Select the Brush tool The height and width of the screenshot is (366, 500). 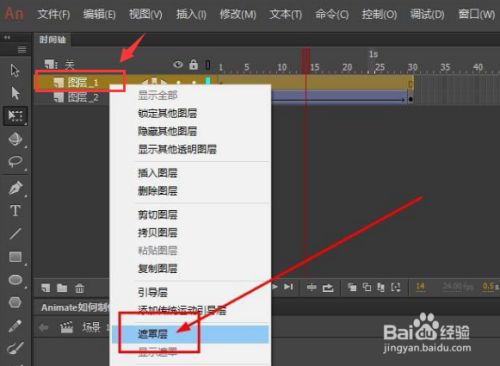tap(15, 348)
